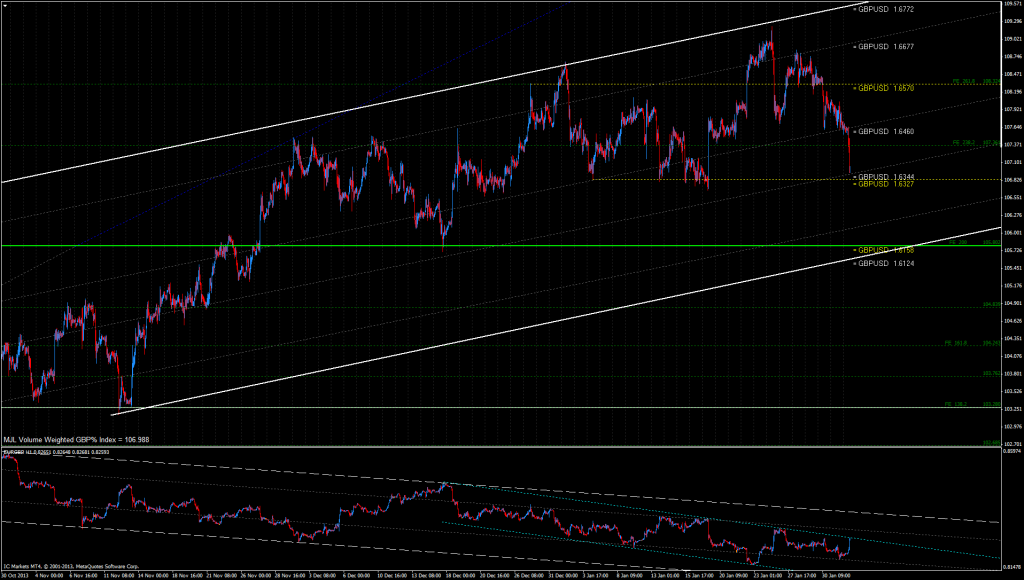Click the IC Markets MT4 copyright text
Image resolution: width=1024 pixels, height=580 pixels.
[71, 566]
